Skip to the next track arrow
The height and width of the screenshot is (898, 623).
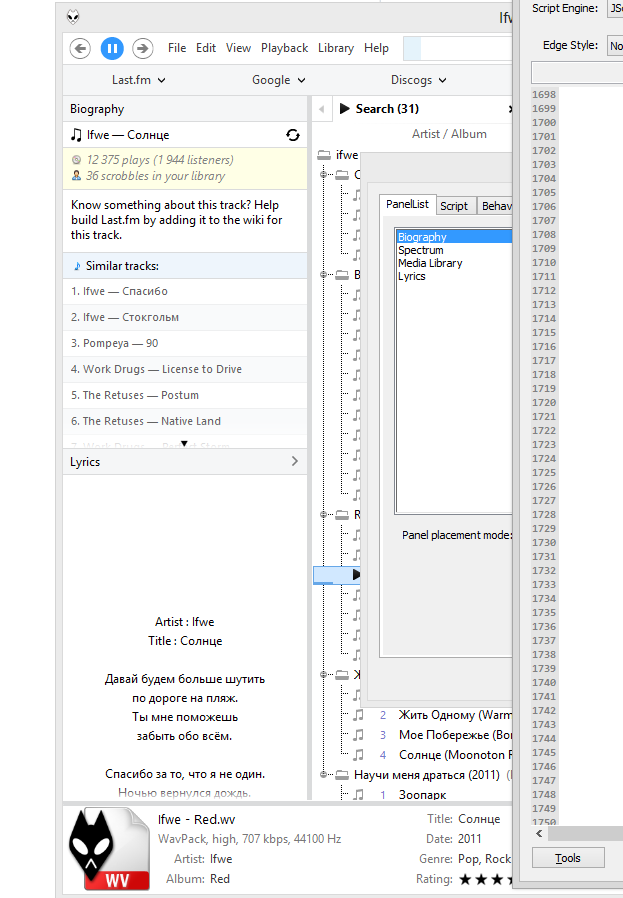pos(143,48)
